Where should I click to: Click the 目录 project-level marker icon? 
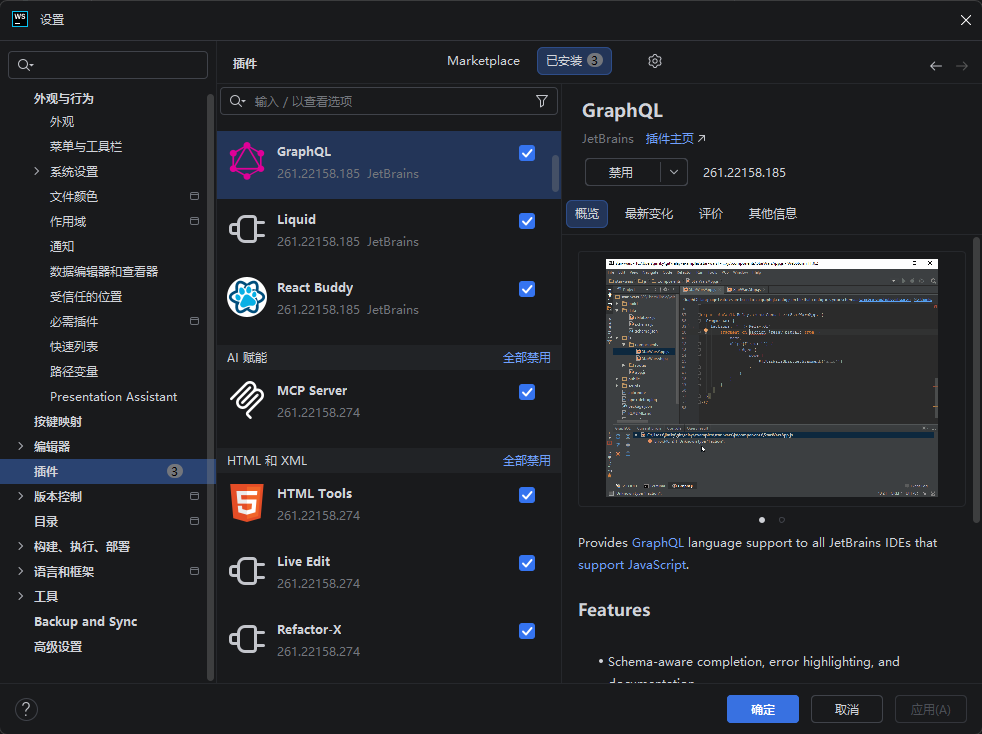(194, 521)
